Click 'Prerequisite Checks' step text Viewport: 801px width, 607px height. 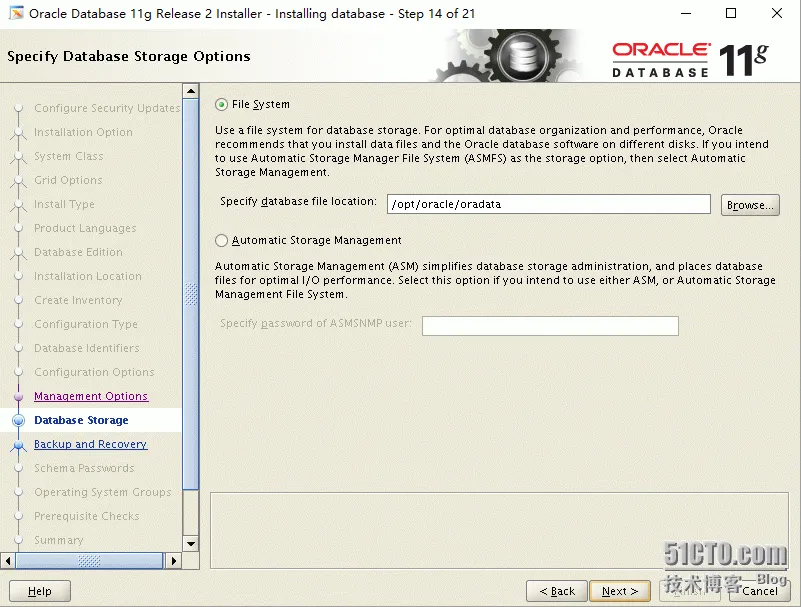tap(87, 516)
